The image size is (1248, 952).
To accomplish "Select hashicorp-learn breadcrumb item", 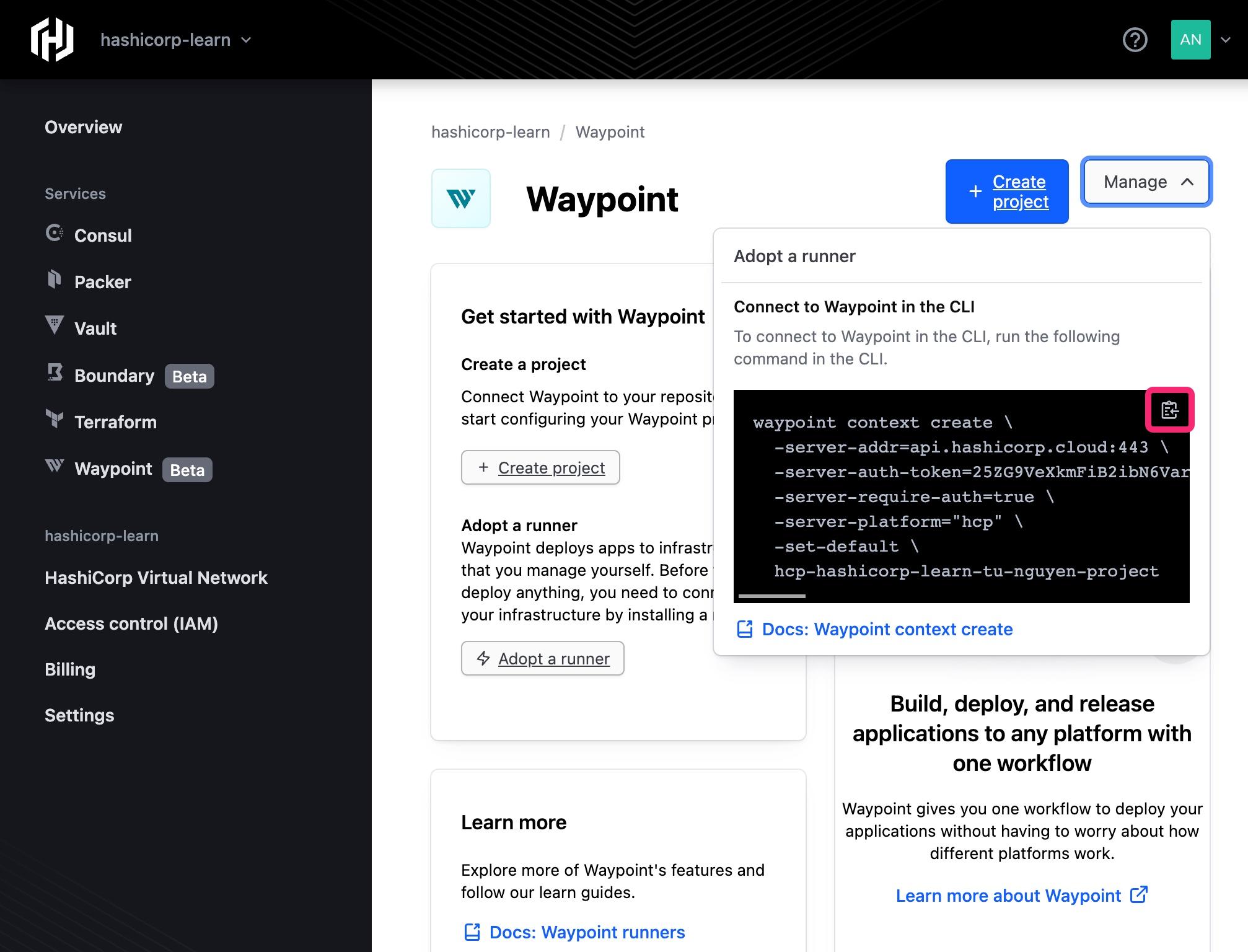I will pyautogui.click(x=489, y=131).
